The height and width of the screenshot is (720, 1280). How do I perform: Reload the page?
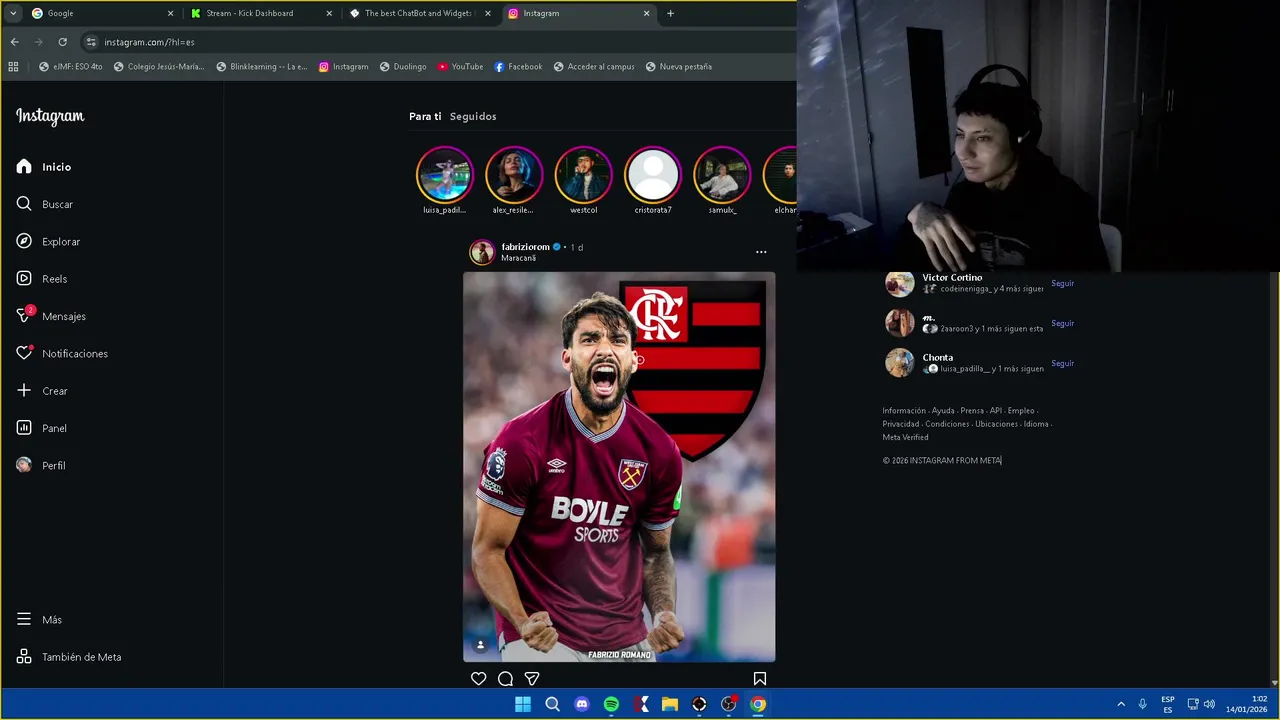tap(62, 42)
